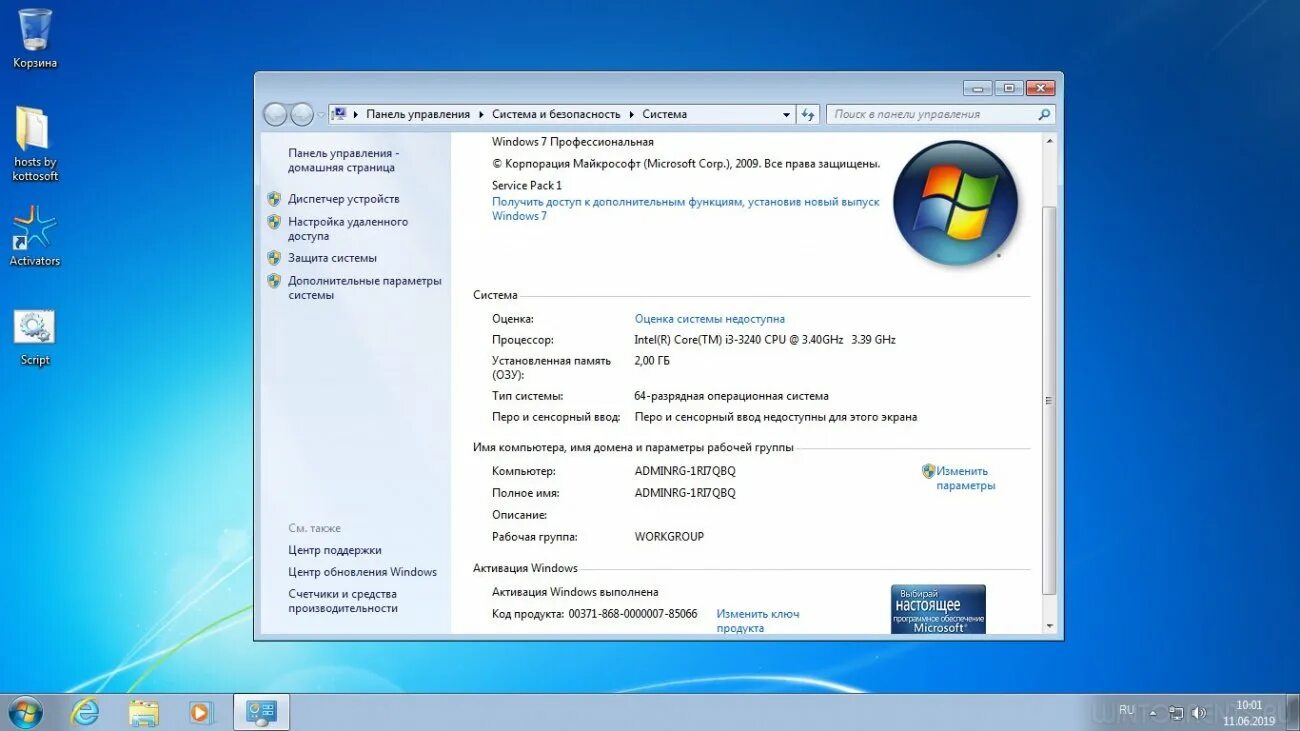
Task: Click the scrollbar down arrow
Action: (x=1048, y=626)
